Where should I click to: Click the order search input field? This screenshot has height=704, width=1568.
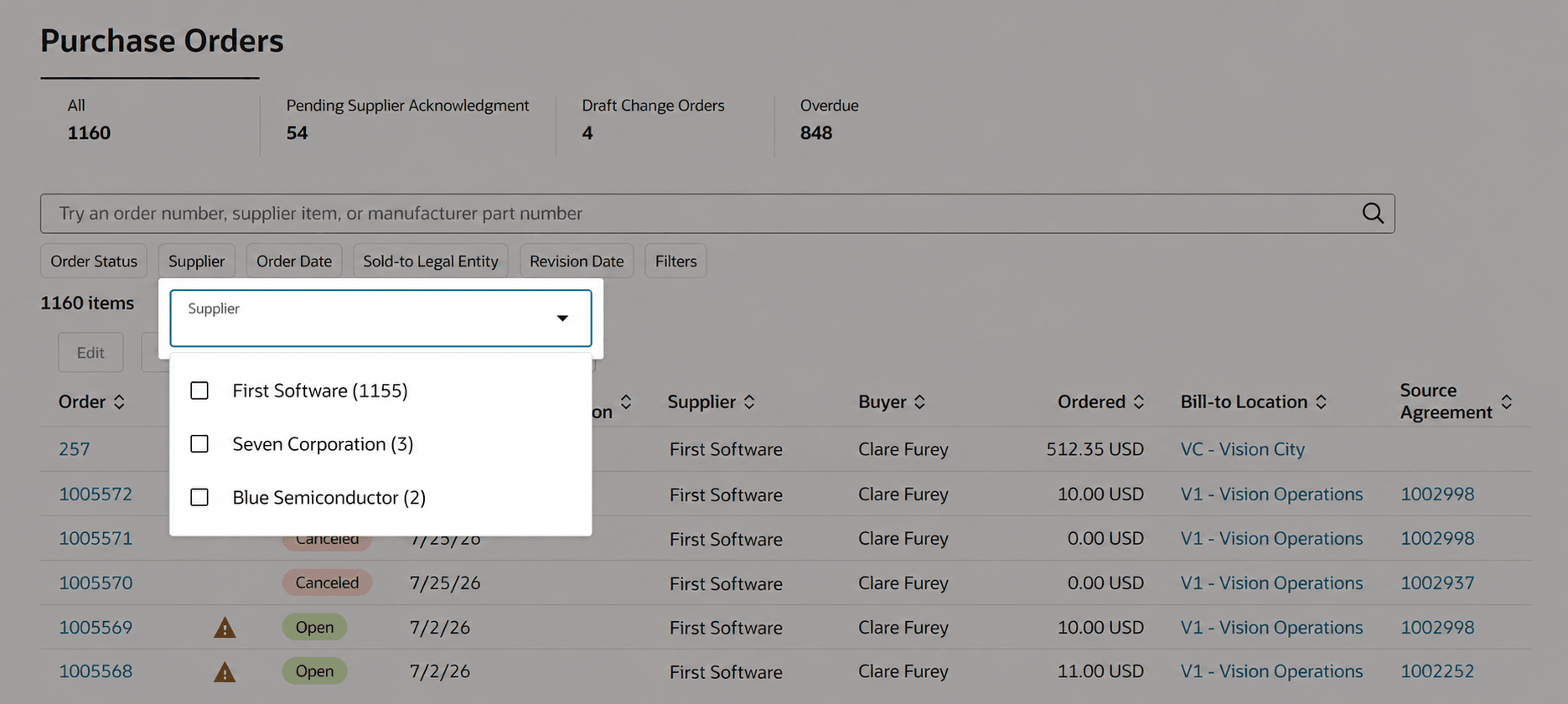(x=717, y=214)
